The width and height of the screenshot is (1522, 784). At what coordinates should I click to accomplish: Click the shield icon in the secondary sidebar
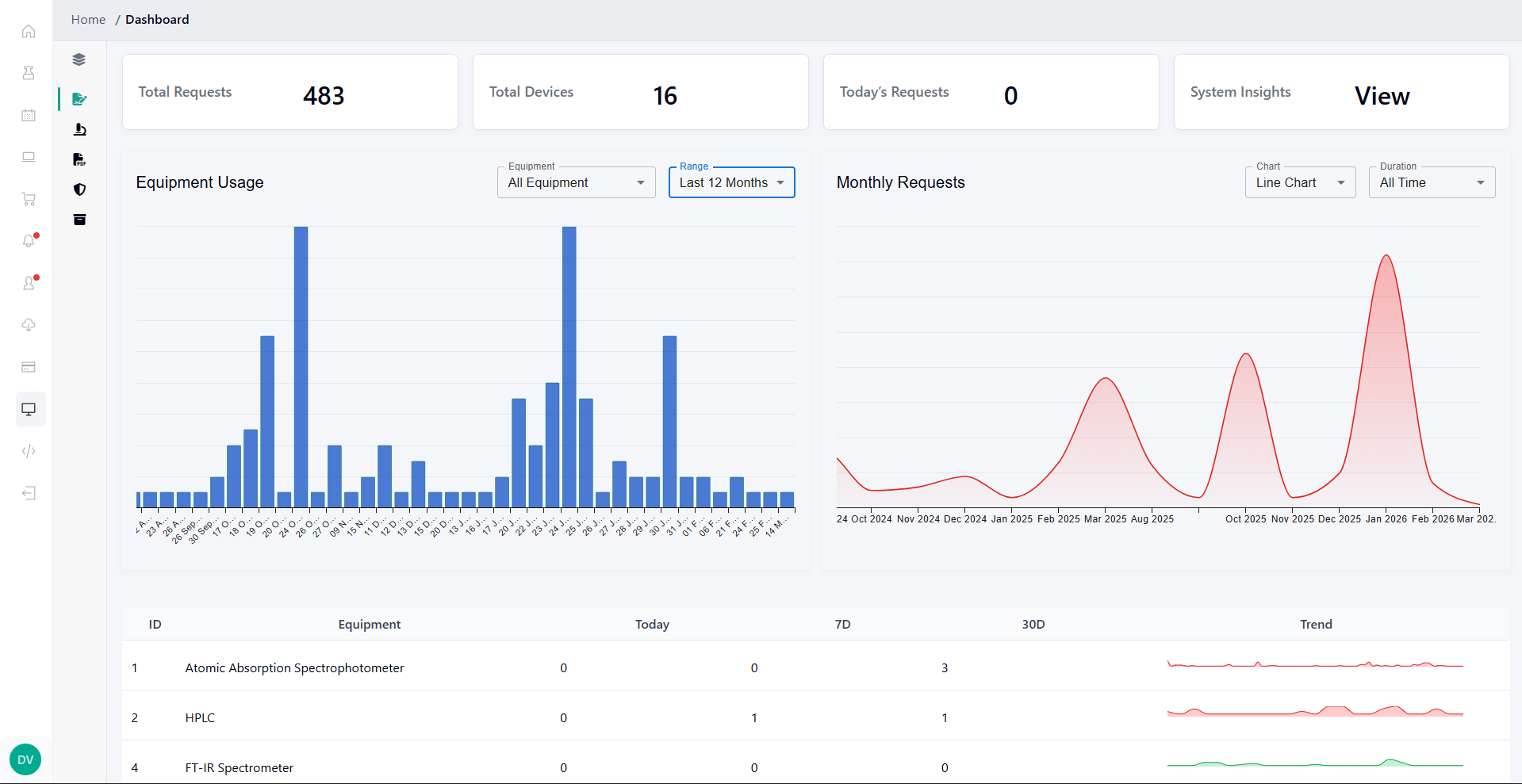click(x=79, y=189)
